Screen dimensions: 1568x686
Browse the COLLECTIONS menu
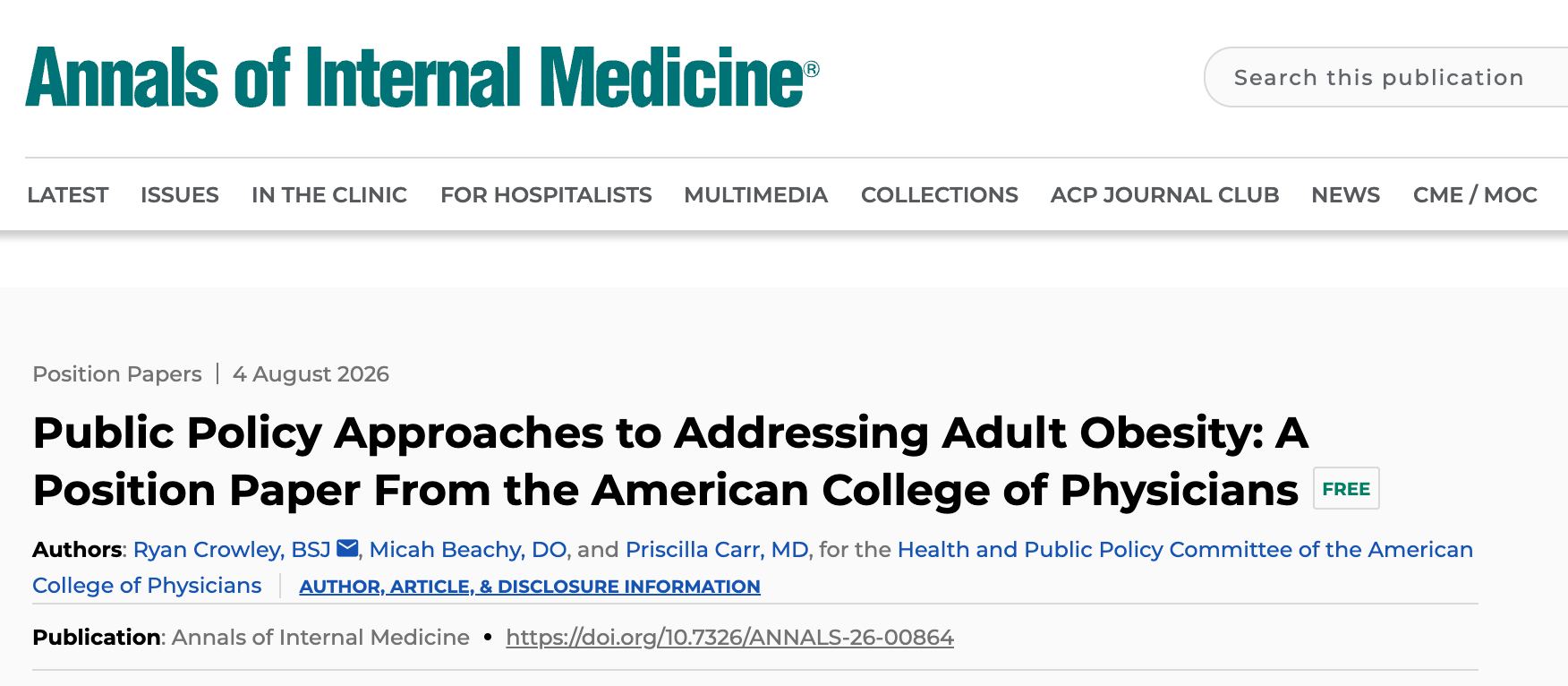point(940,194)
